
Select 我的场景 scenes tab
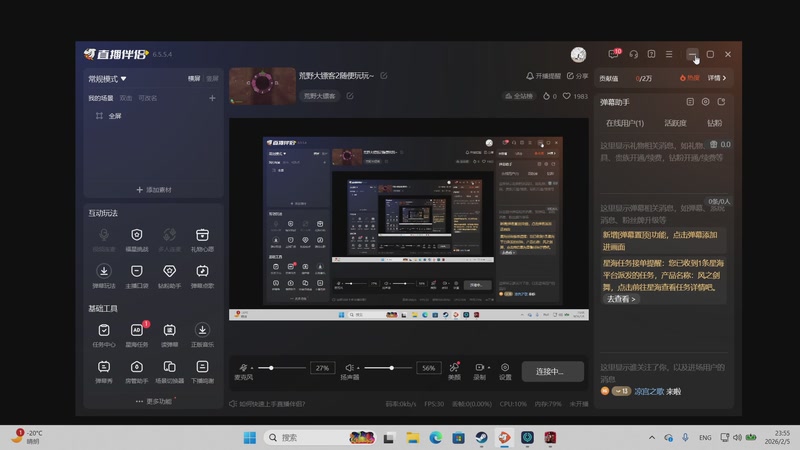point(101,98)
